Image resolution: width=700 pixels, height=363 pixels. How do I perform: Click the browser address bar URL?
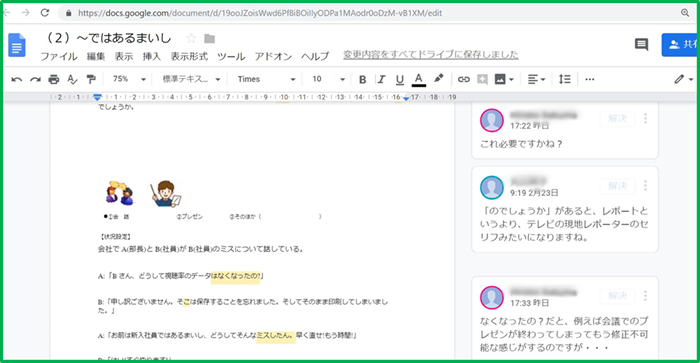[260, 13]
